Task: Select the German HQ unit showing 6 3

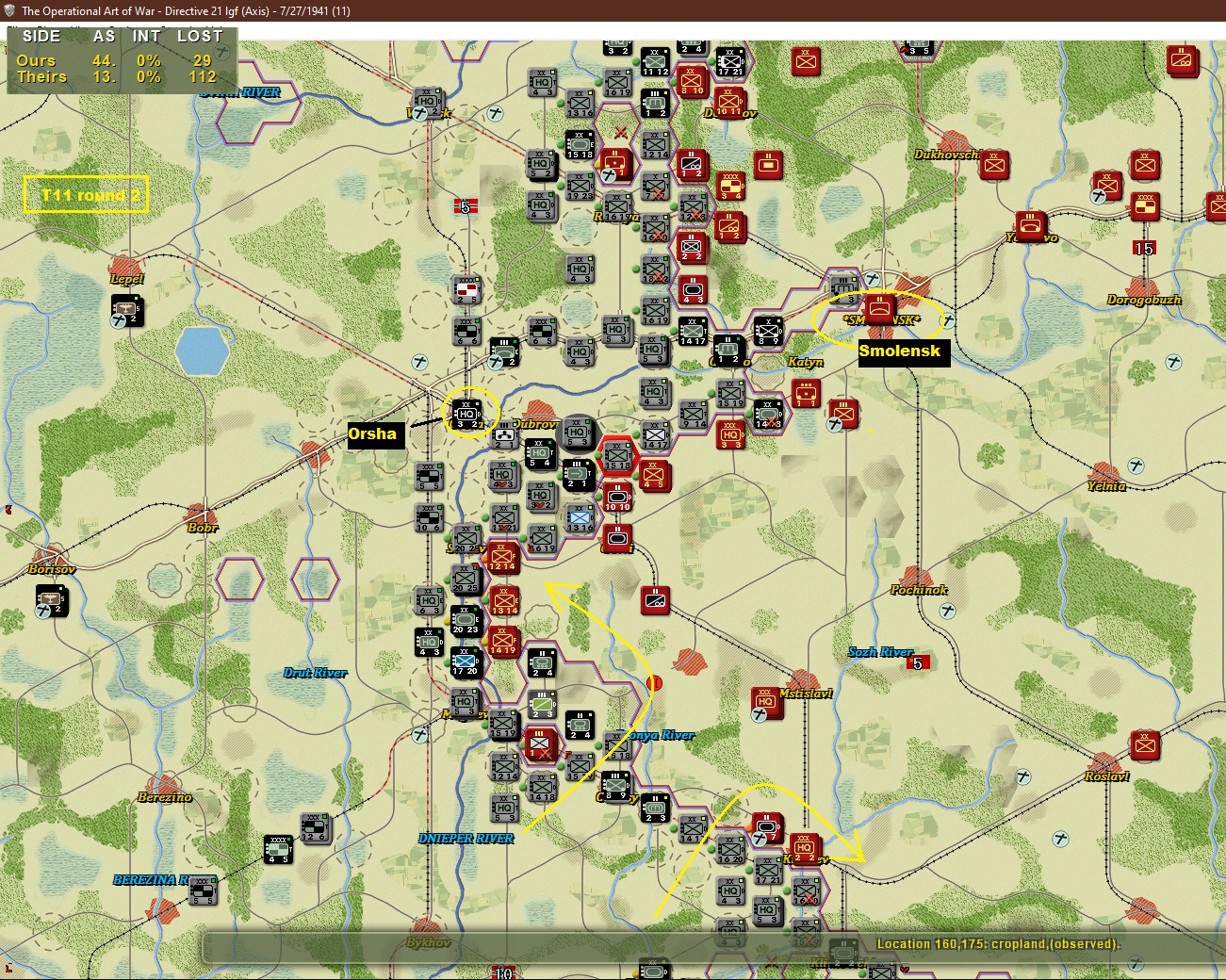Action: [x=429, y=600]
